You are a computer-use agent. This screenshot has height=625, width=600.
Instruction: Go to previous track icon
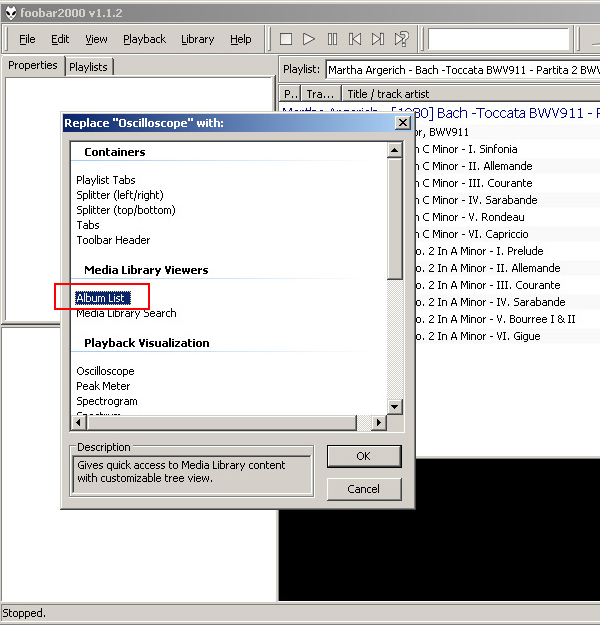(x=355, y=39)
